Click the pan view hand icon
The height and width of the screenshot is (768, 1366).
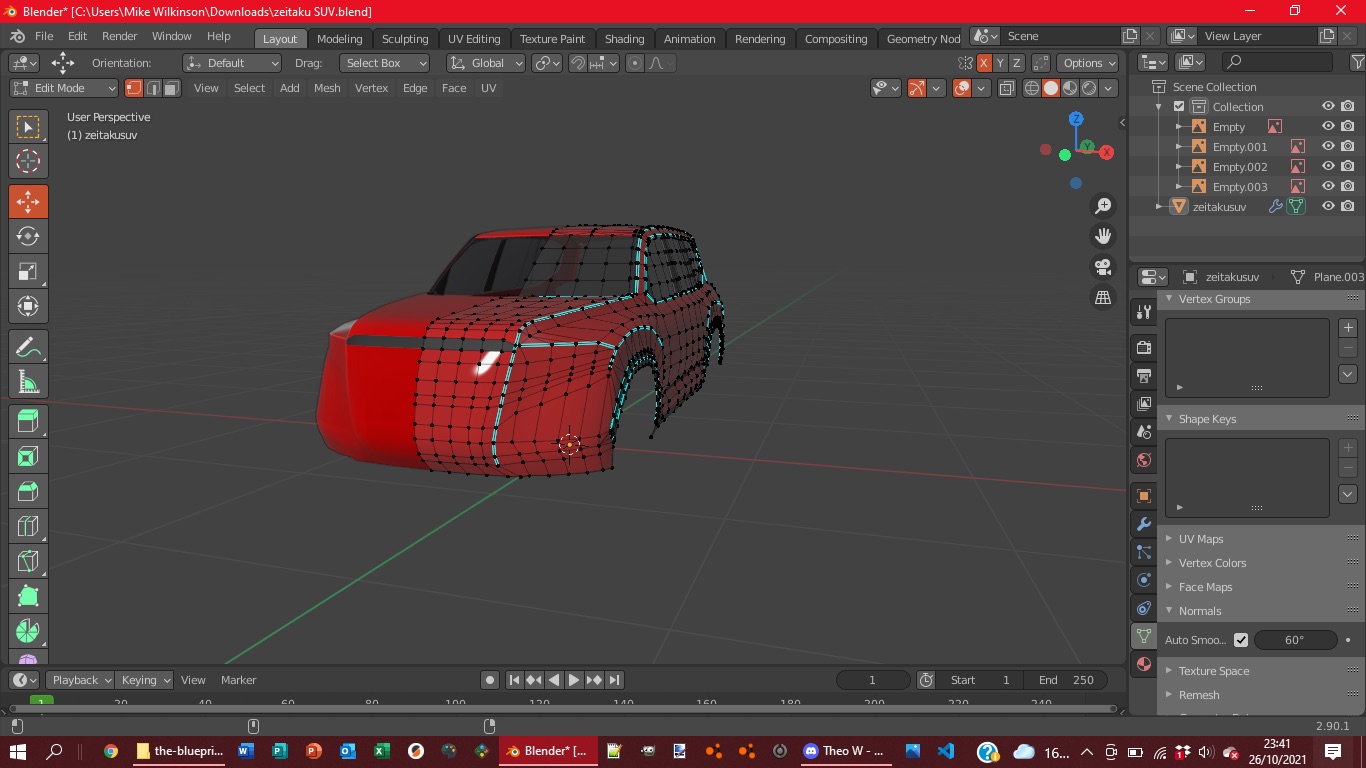pyautogui.click(x=1103, y=236)
